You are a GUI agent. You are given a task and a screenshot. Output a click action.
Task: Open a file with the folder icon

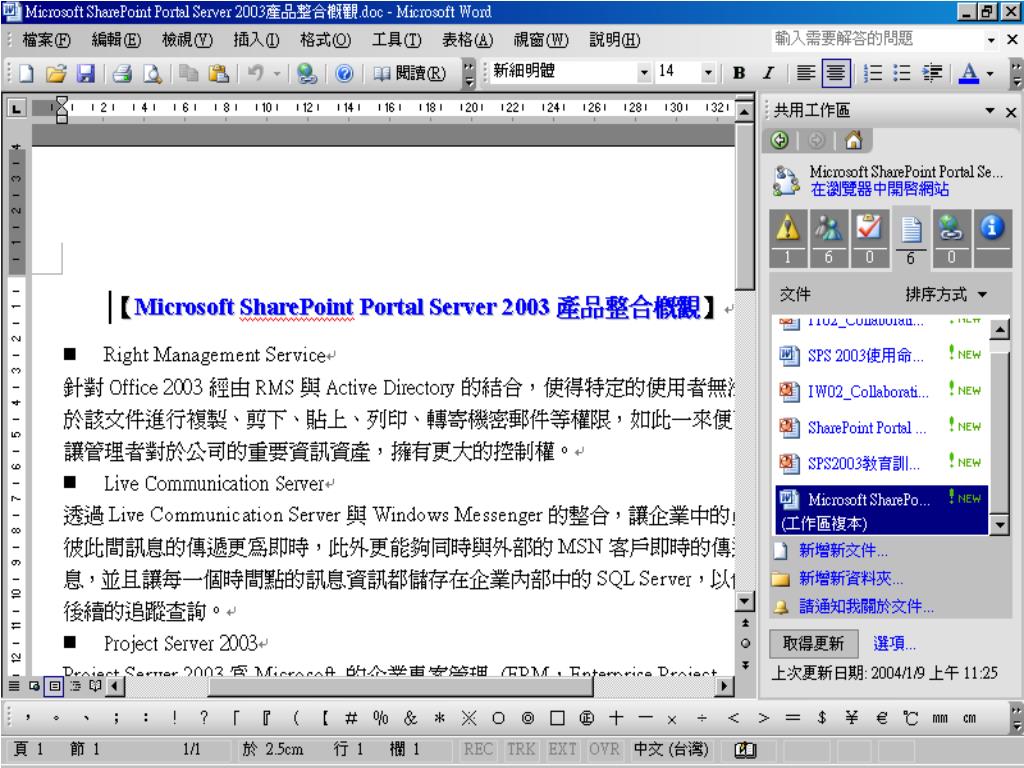[56, 73]
